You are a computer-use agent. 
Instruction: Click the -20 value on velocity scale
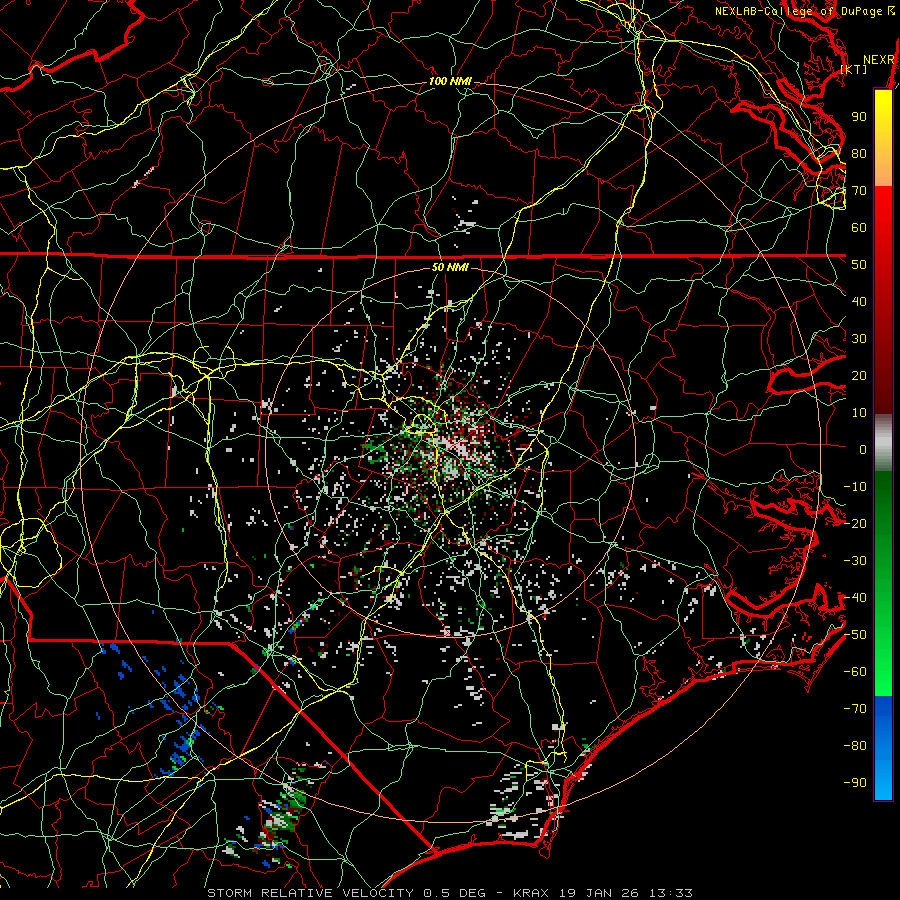point(855,524)
